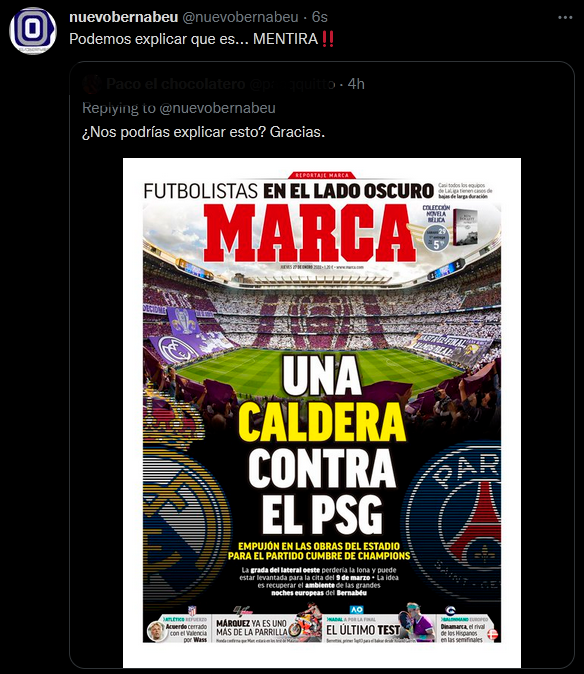The height and width of the screenshot is (674, 584).
Task: Click the Atlético crest in bottom strip
Action: [x=193, y=610]
